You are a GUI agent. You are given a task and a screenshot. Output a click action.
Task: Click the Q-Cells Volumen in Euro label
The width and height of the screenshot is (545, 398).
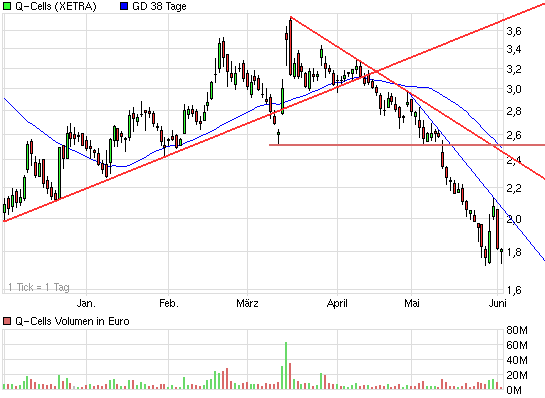(x=72, y=321)
